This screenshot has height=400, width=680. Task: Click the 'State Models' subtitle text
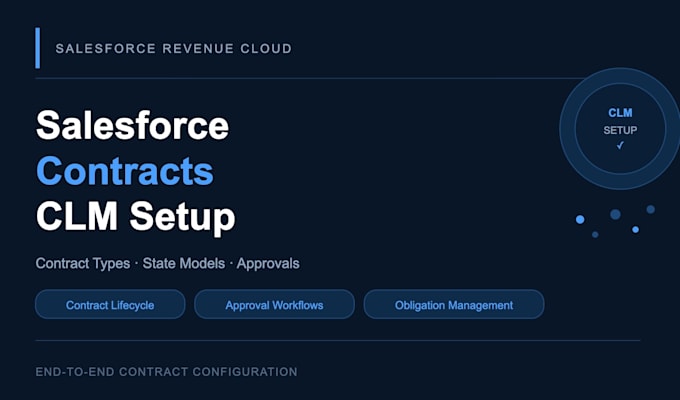tap(184, 263)
